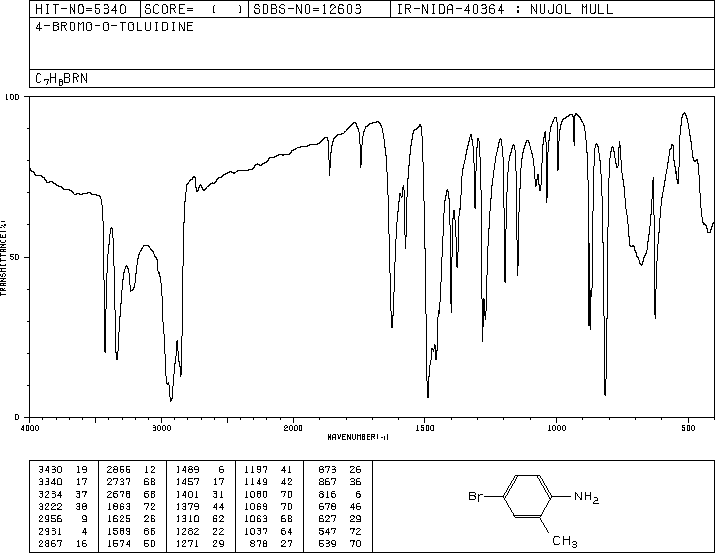The image size is (715, 553).
Task: Click the molecular formula C7H8BRN
Action: coord(62,79)
